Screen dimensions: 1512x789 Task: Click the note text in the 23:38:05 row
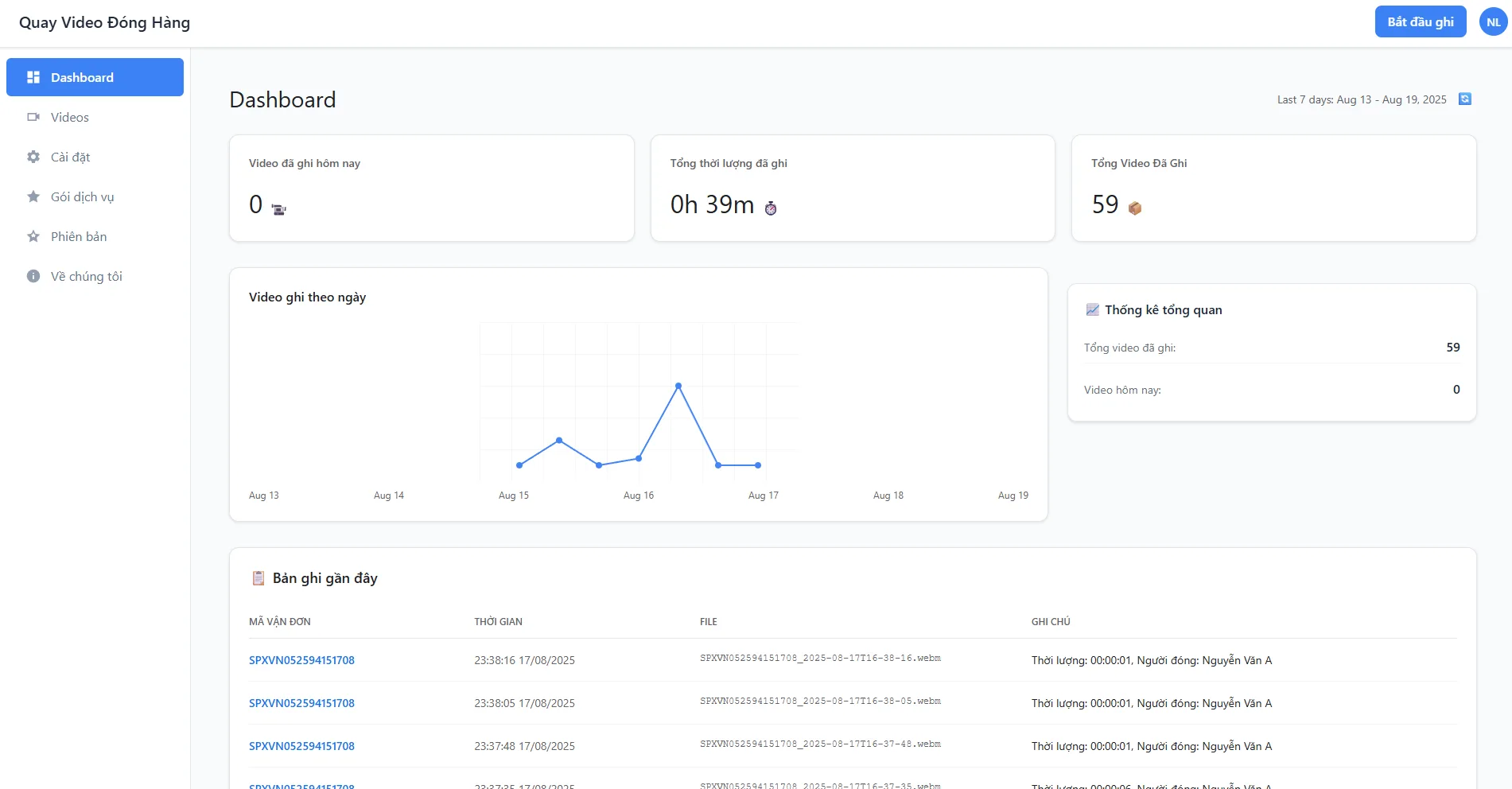1152,703
